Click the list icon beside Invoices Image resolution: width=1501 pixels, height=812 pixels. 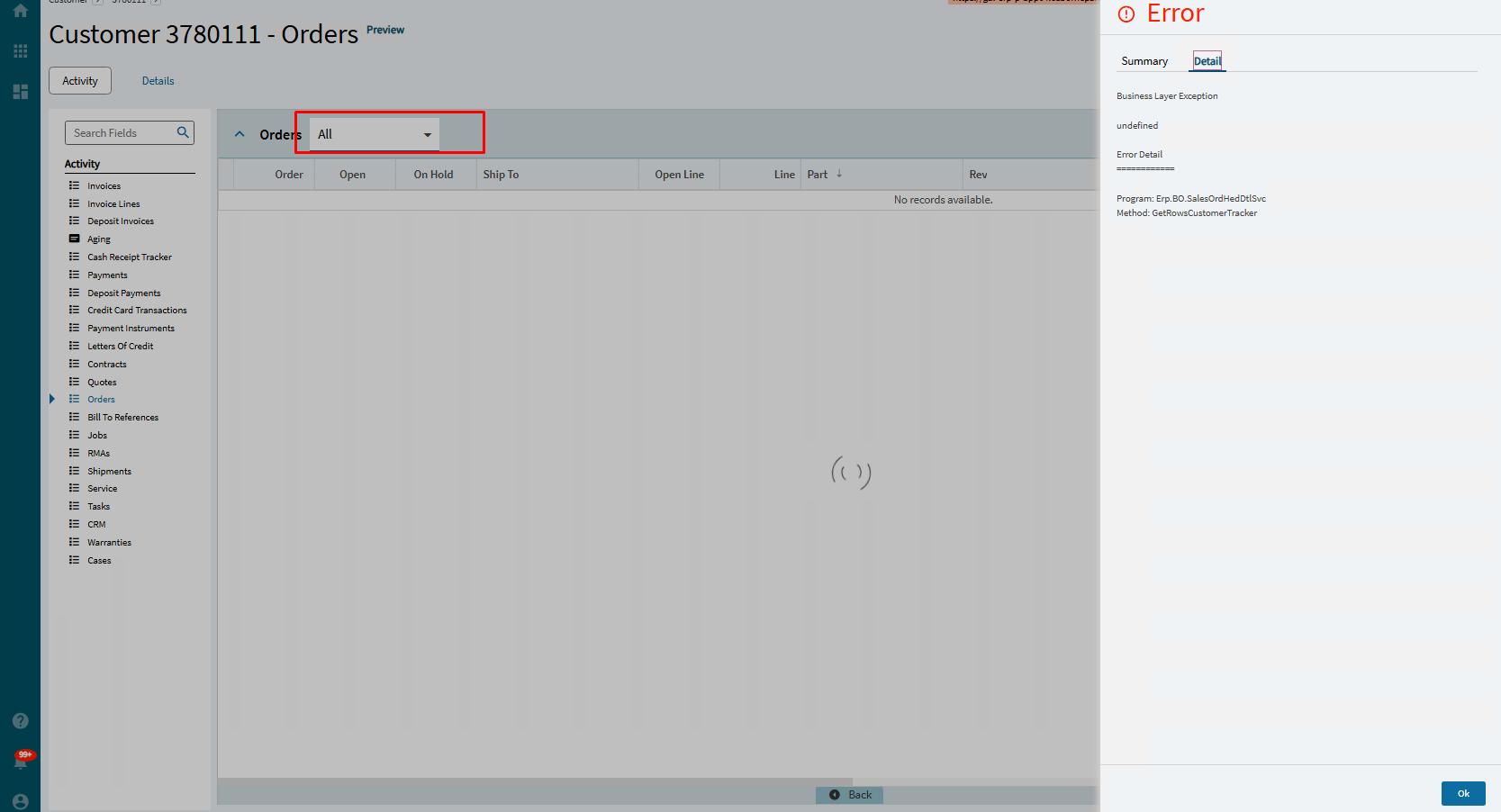click(75, 185)
